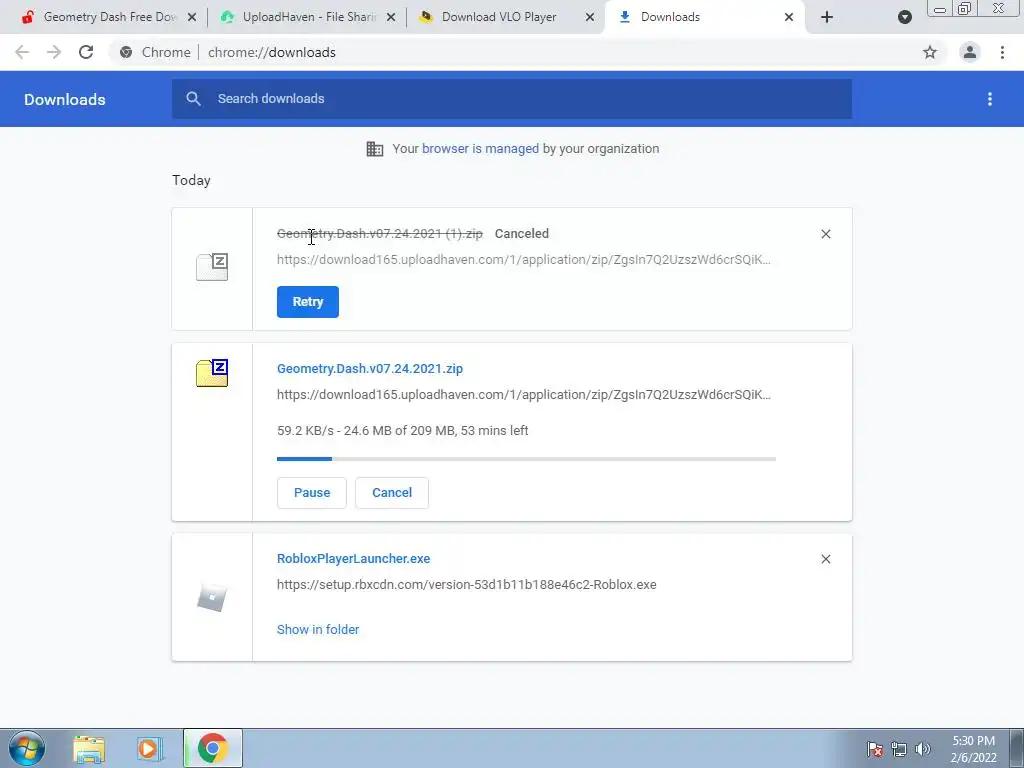Open a new browser tab
This screenshot has width=1024, height=768.
point(827,17)
